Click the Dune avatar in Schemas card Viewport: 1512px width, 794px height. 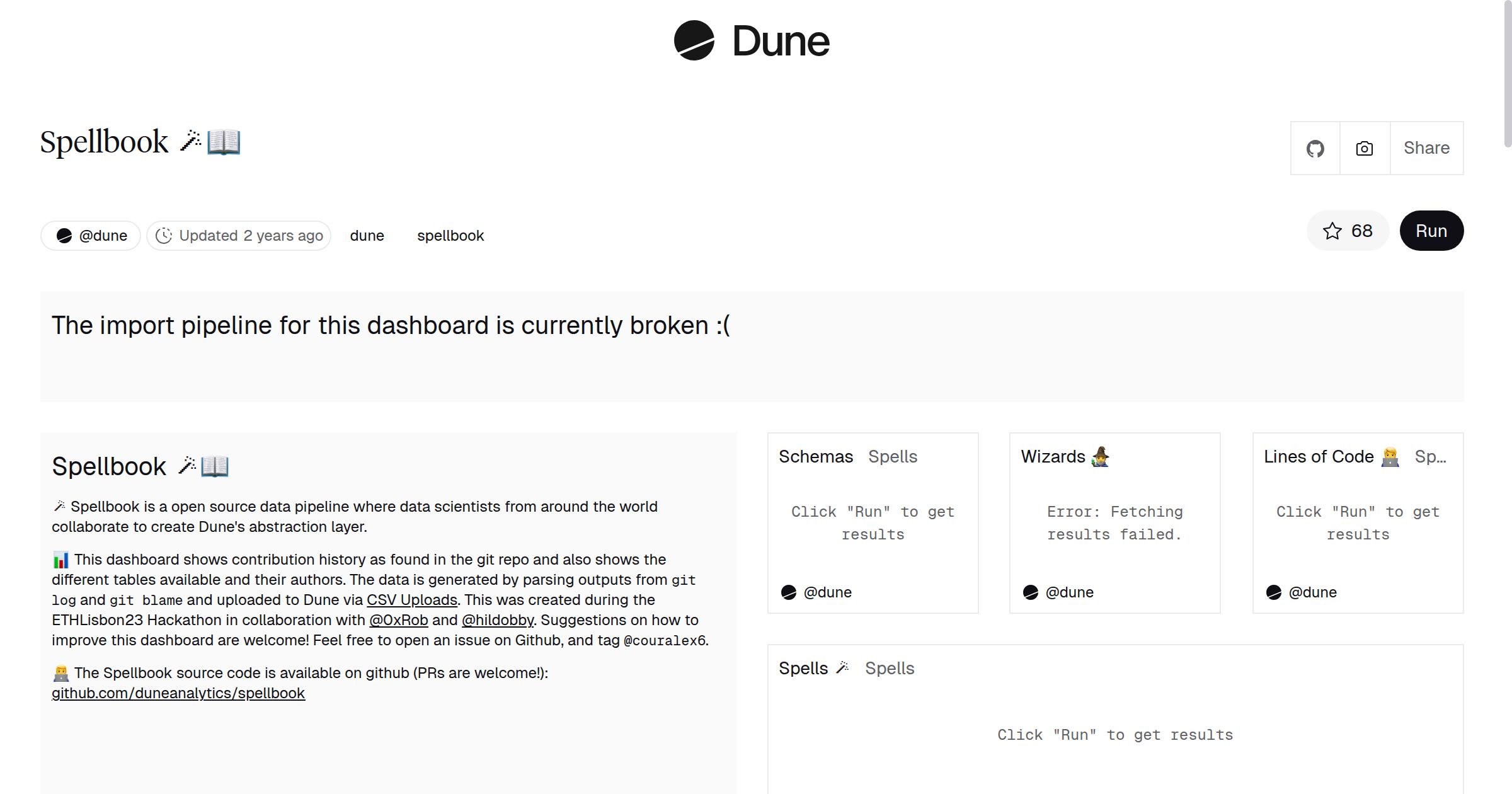(x=788, y=592)
